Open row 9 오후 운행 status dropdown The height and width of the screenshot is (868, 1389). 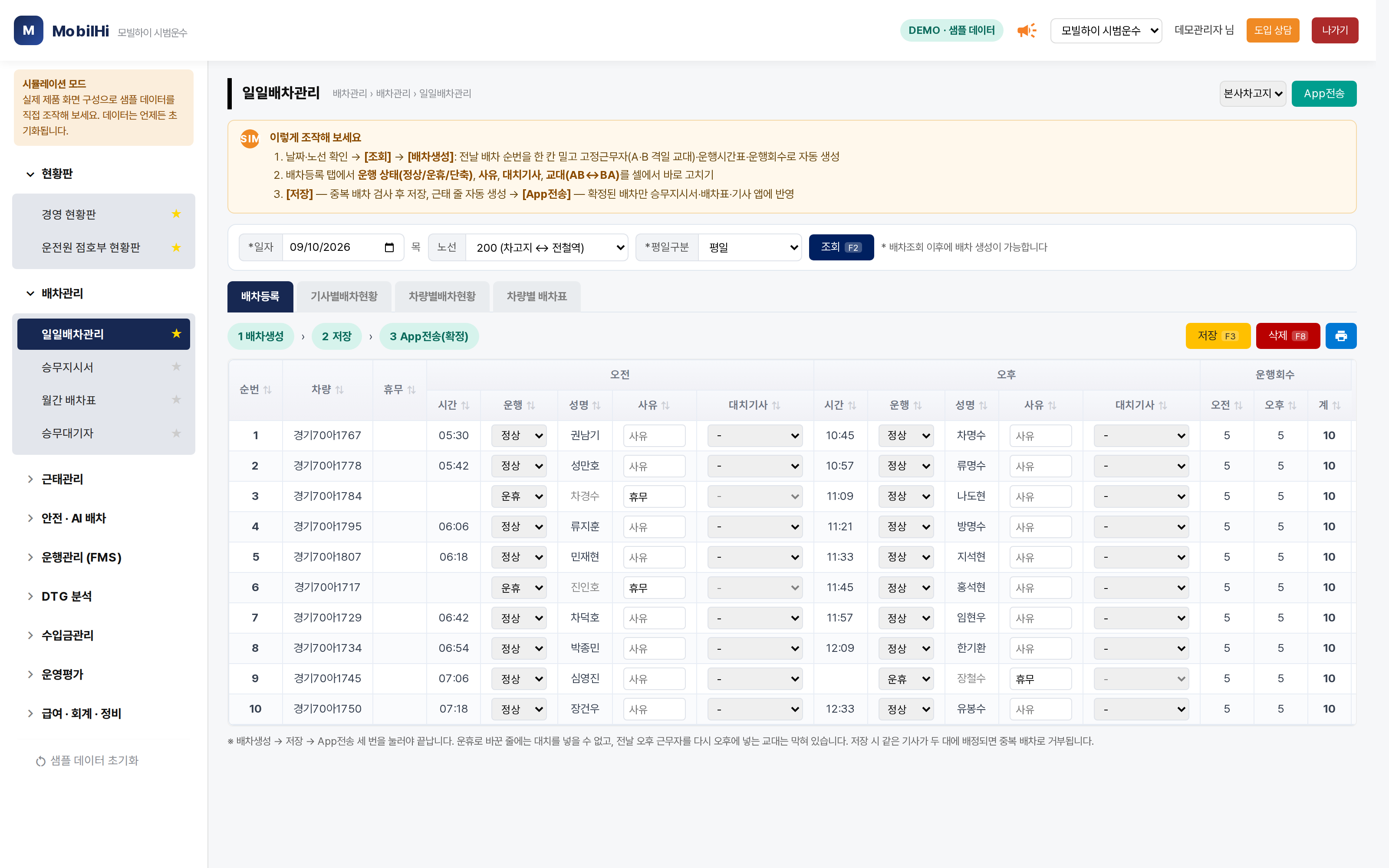point(906,679)
